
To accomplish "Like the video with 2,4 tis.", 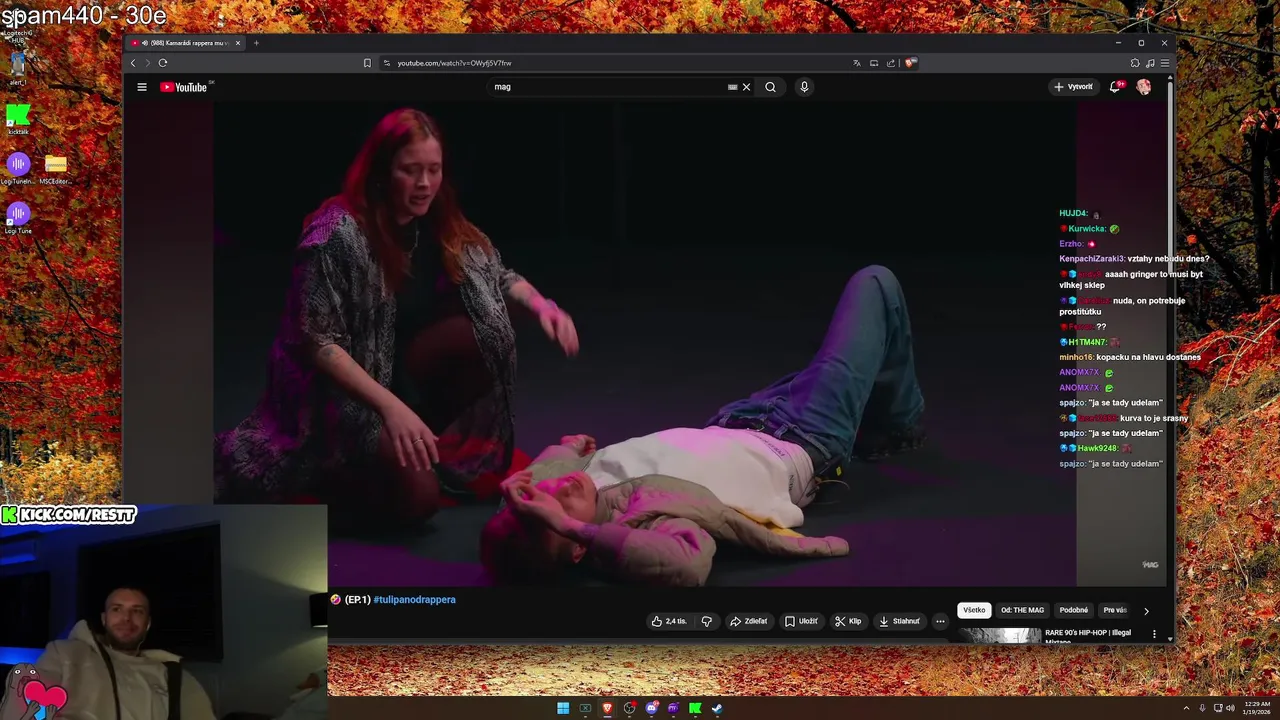I will 669,621.
